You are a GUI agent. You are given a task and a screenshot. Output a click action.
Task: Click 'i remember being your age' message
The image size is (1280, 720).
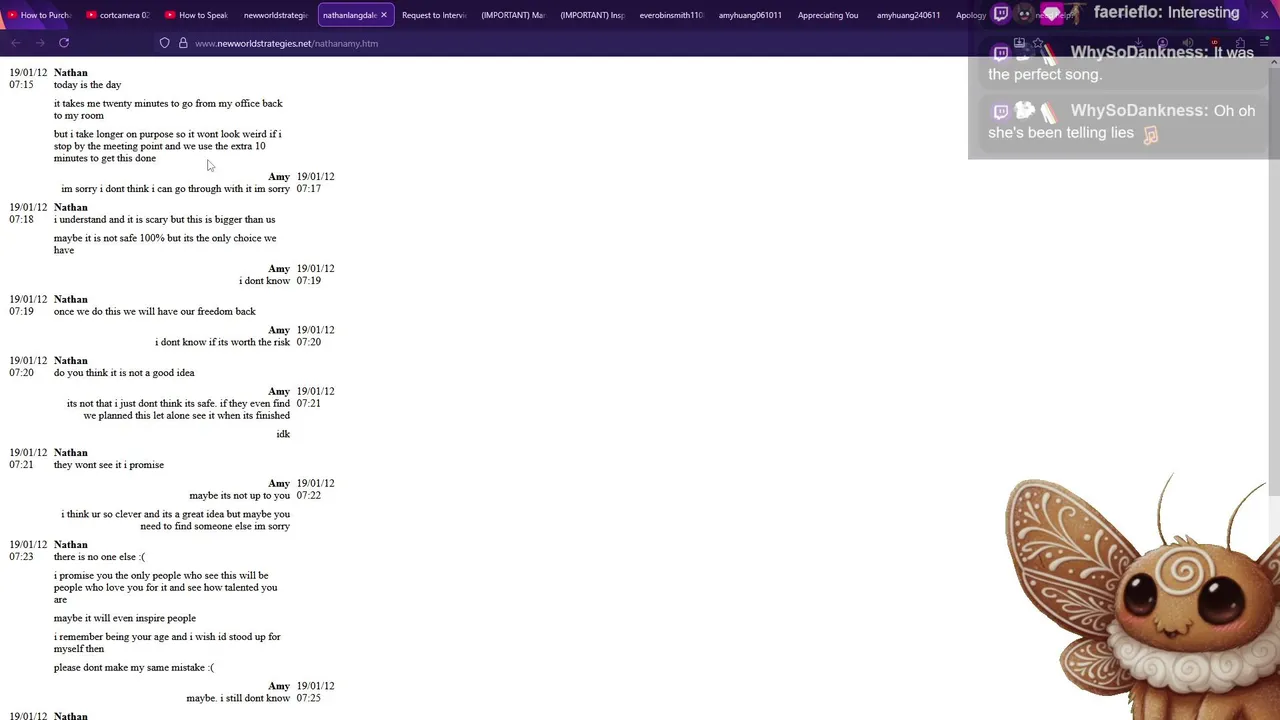coord(167,643)
